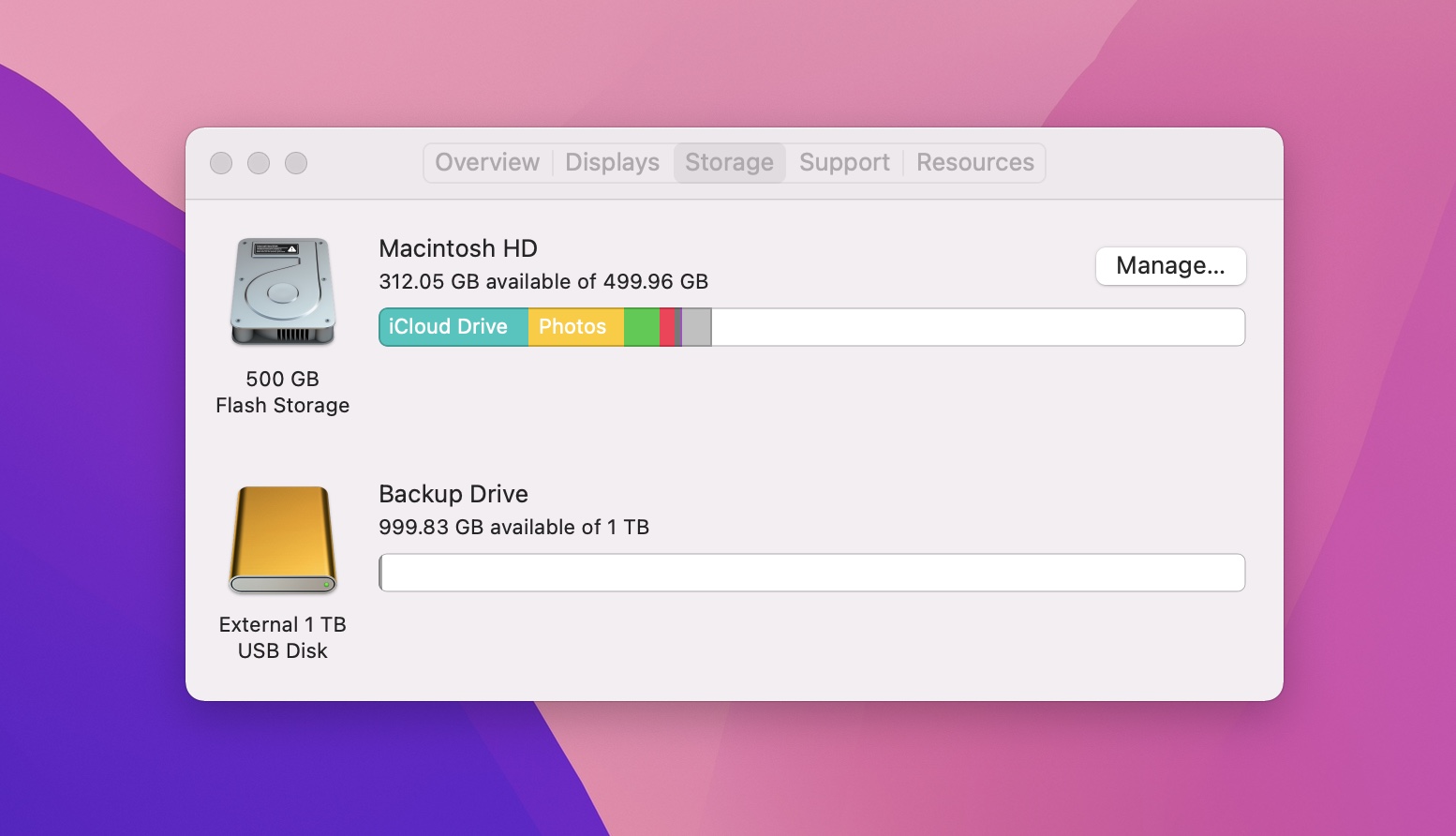Click the Manage... button

pyautogui.click(x=1170, y=266)
